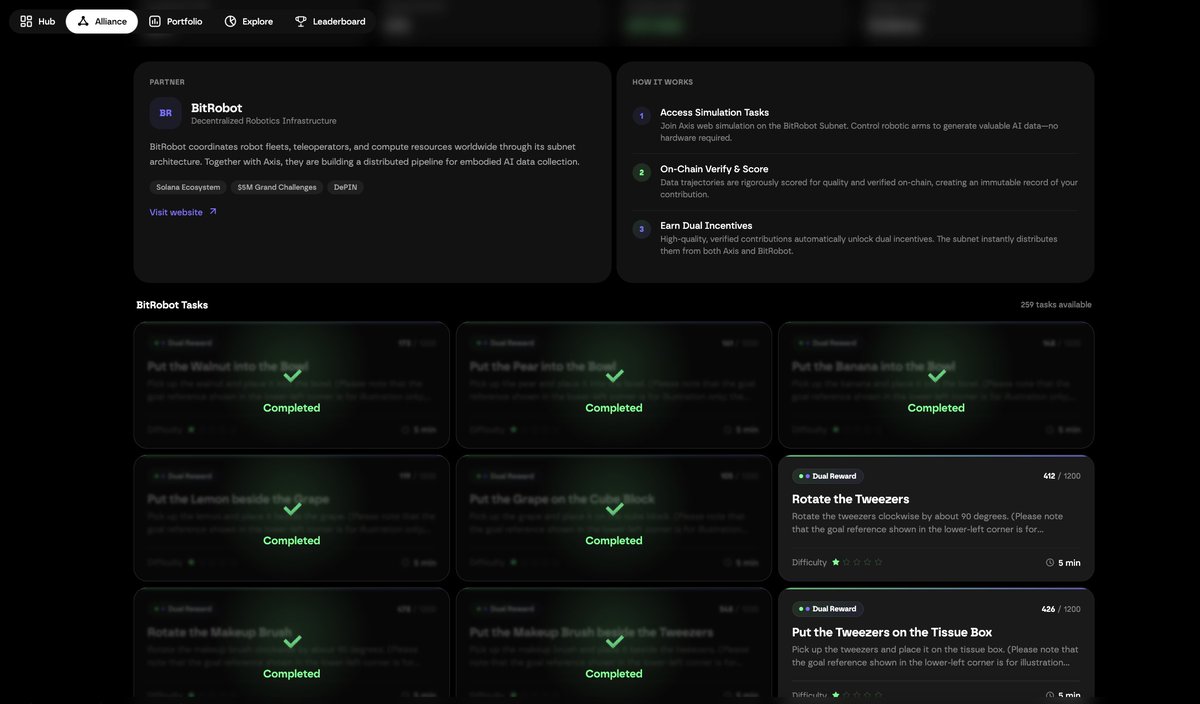Click difficulty stars on Rotate the Tweezers card

pyautogui.click(x=857, y=562)
